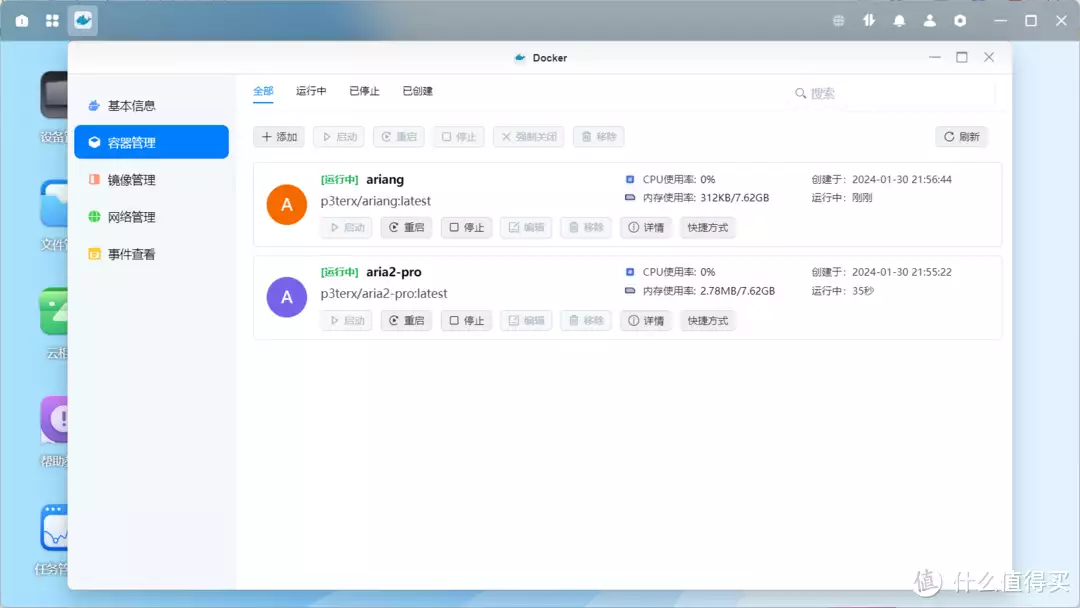Screen dimensions: 1080x608
Task: Click the ariang container name
Action: [385, 180]
